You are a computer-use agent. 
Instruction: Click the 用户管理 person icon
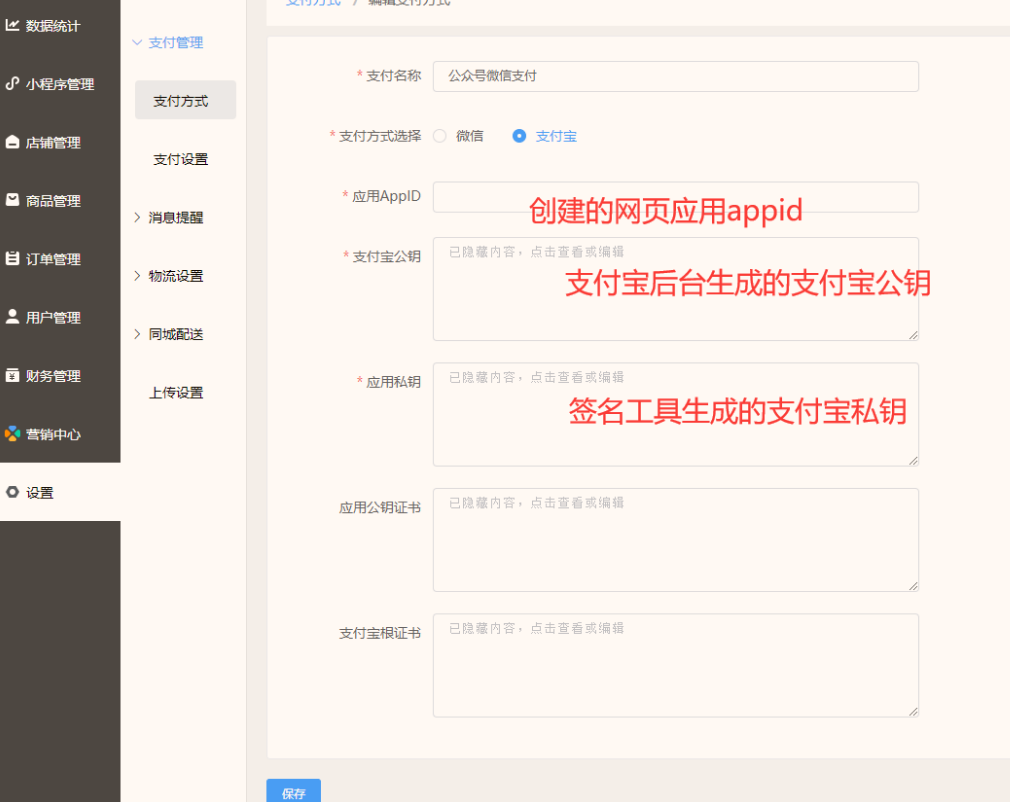[x=12, y=317]
